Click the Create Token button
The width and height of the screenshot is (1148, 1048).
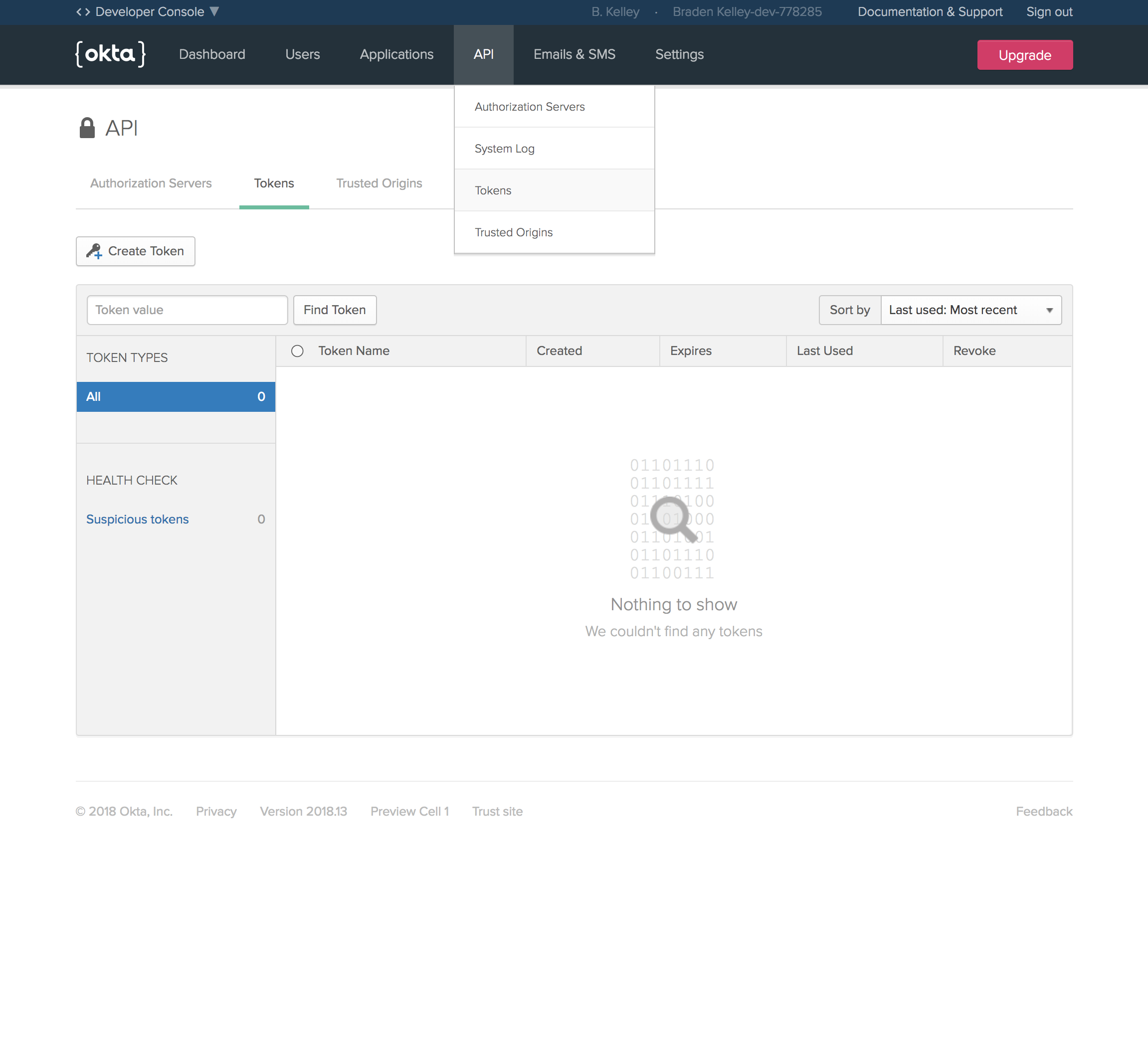tap(135, 250)
